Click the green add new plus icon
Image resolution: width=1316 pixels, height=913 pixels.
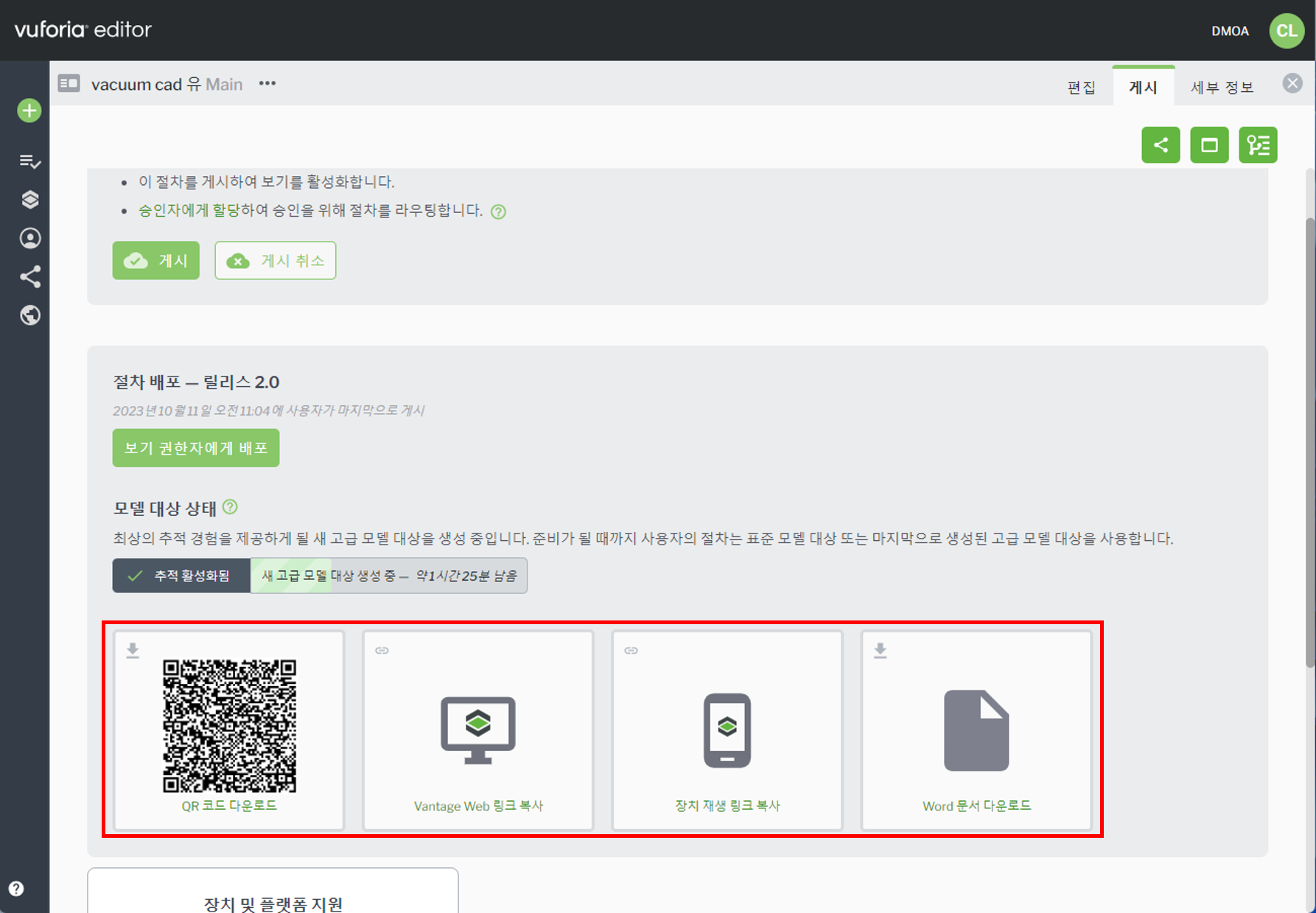[x=29, y=111]
